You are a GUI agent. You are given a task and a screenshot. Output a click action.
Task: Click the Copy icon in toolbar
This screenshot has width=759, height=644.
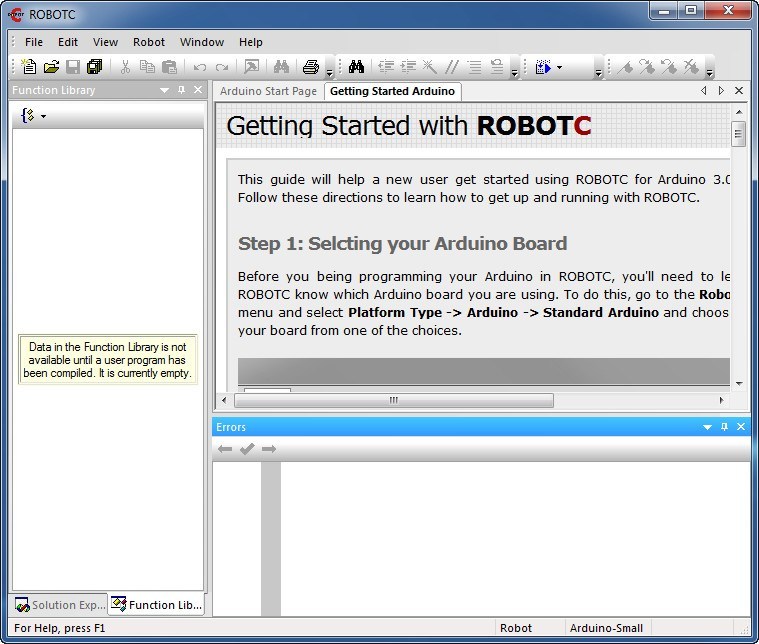click(147, 67)
